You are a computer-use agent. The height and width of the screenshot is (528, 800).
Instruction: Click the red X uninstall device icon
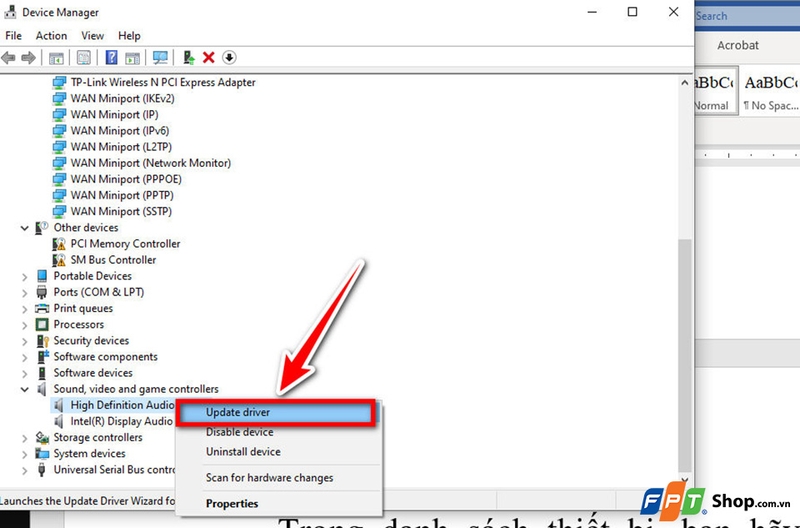(209, 58)
